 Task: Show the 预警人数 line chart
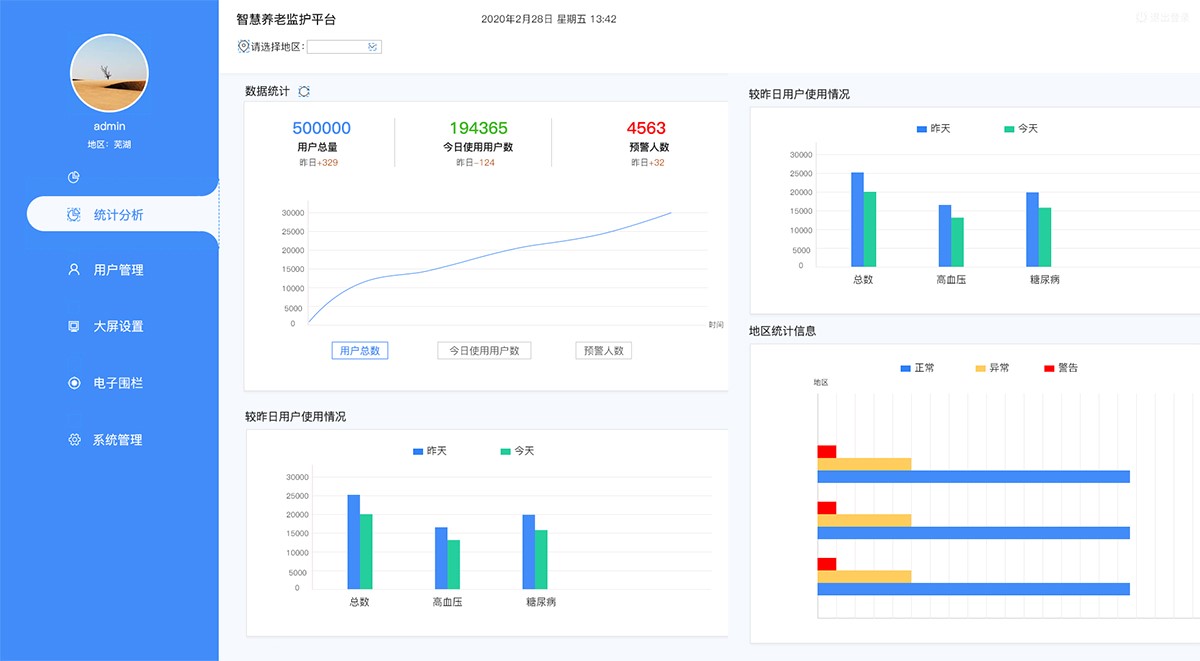point(604,351)
